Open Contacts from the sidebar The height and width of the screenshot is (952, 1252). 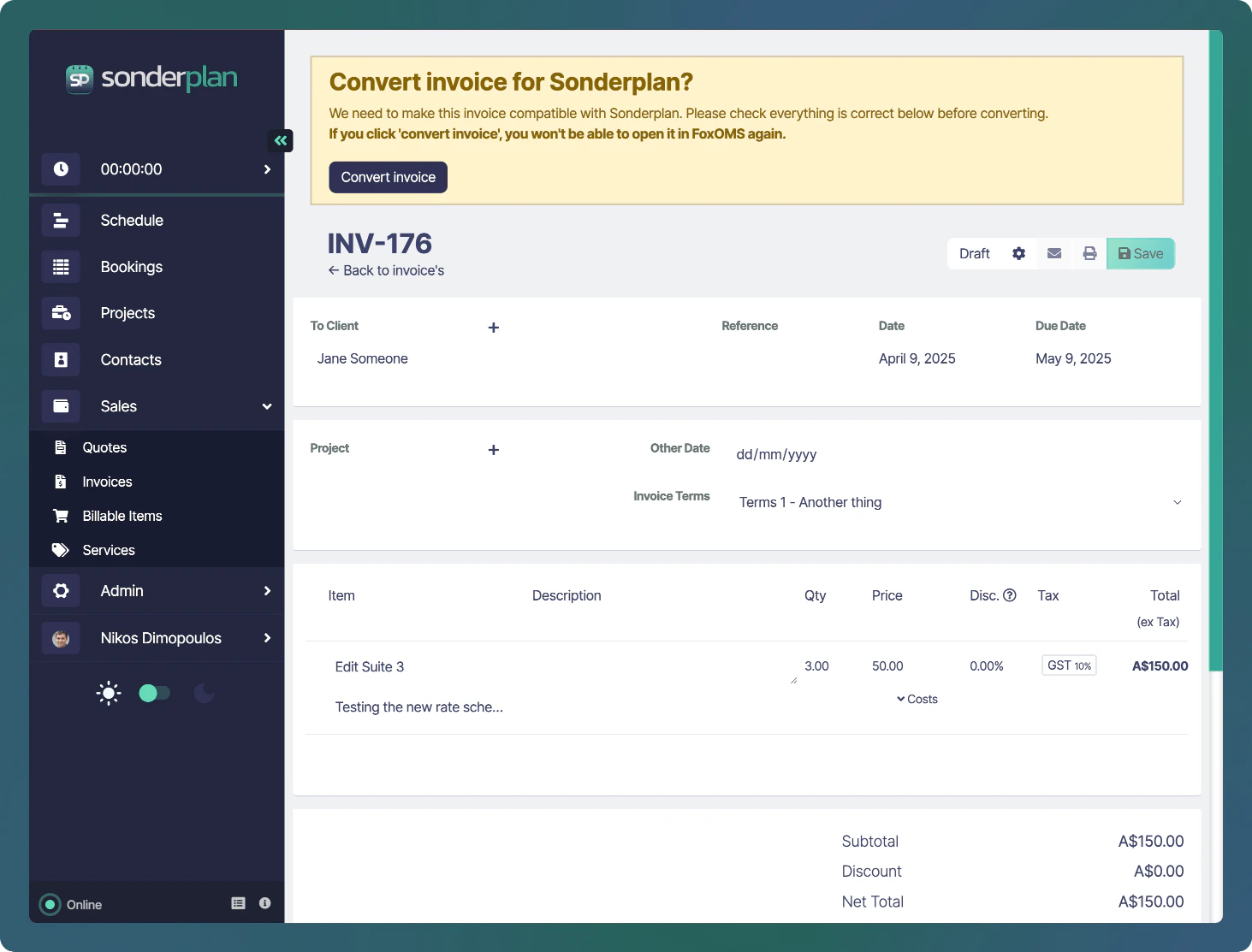point(131,360)
